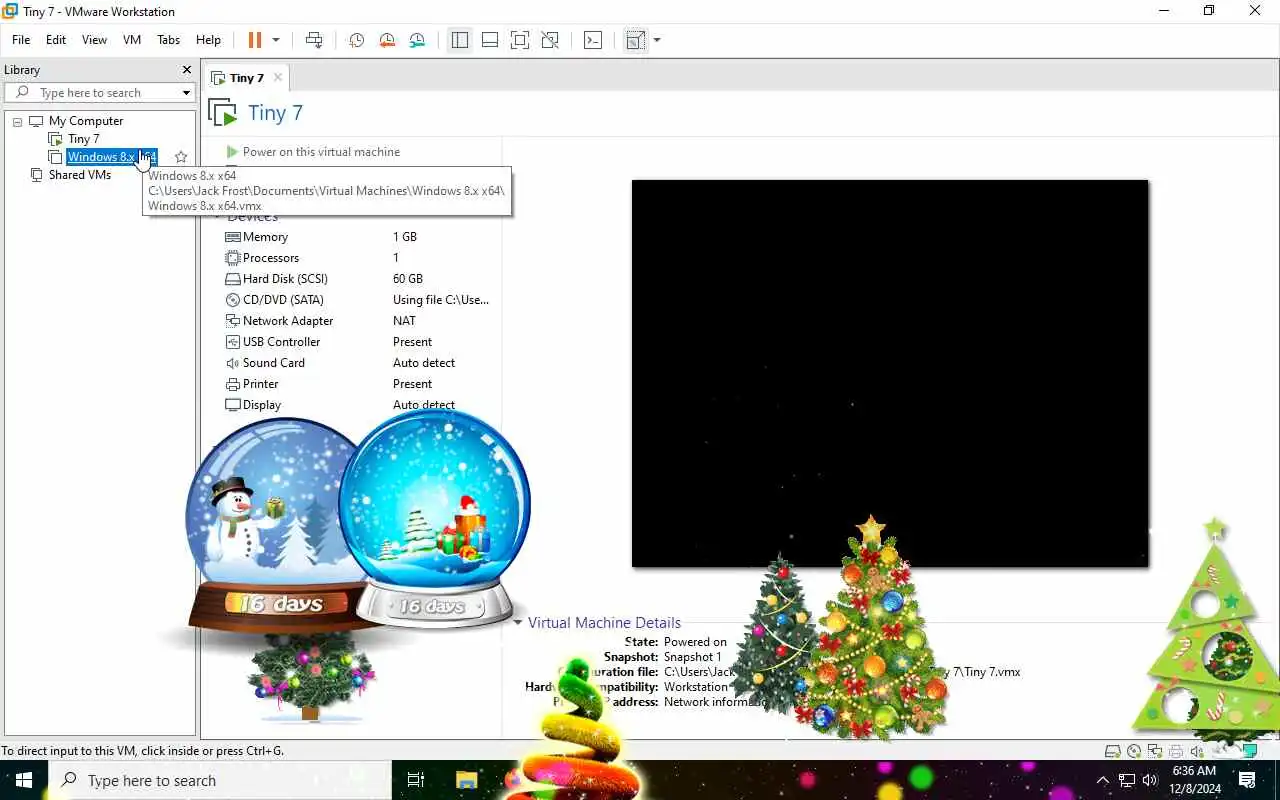Image resolution: width=1280 pixels, height=800 pixels.
Task: Click the CD/DVD status bar icon
Action: click(x=1134, y=751)
